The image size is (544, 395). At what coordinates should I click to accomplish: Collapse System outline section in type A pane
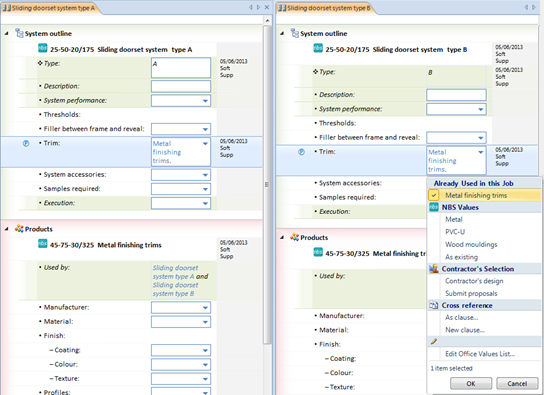7,34
